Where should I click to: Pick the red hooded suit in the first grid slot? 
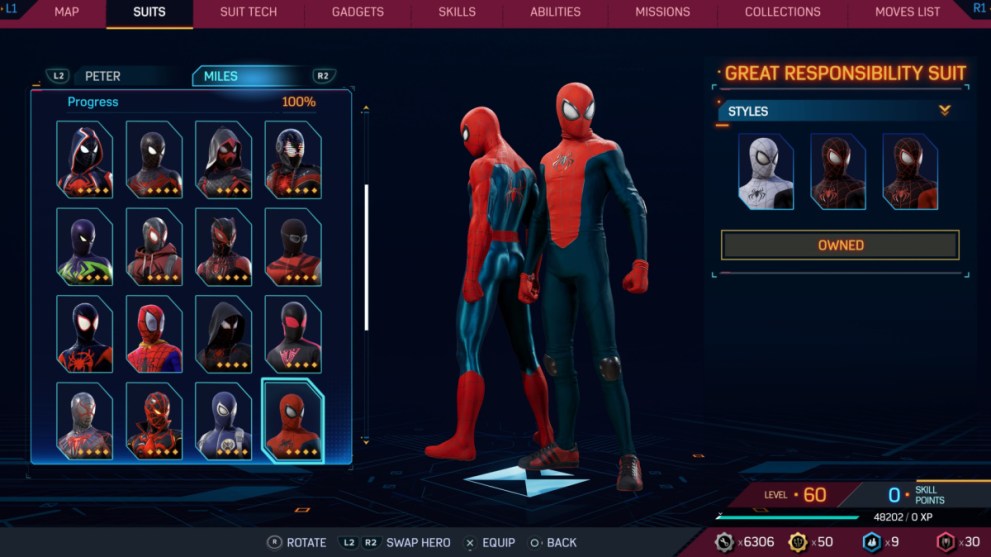(85, 159)
